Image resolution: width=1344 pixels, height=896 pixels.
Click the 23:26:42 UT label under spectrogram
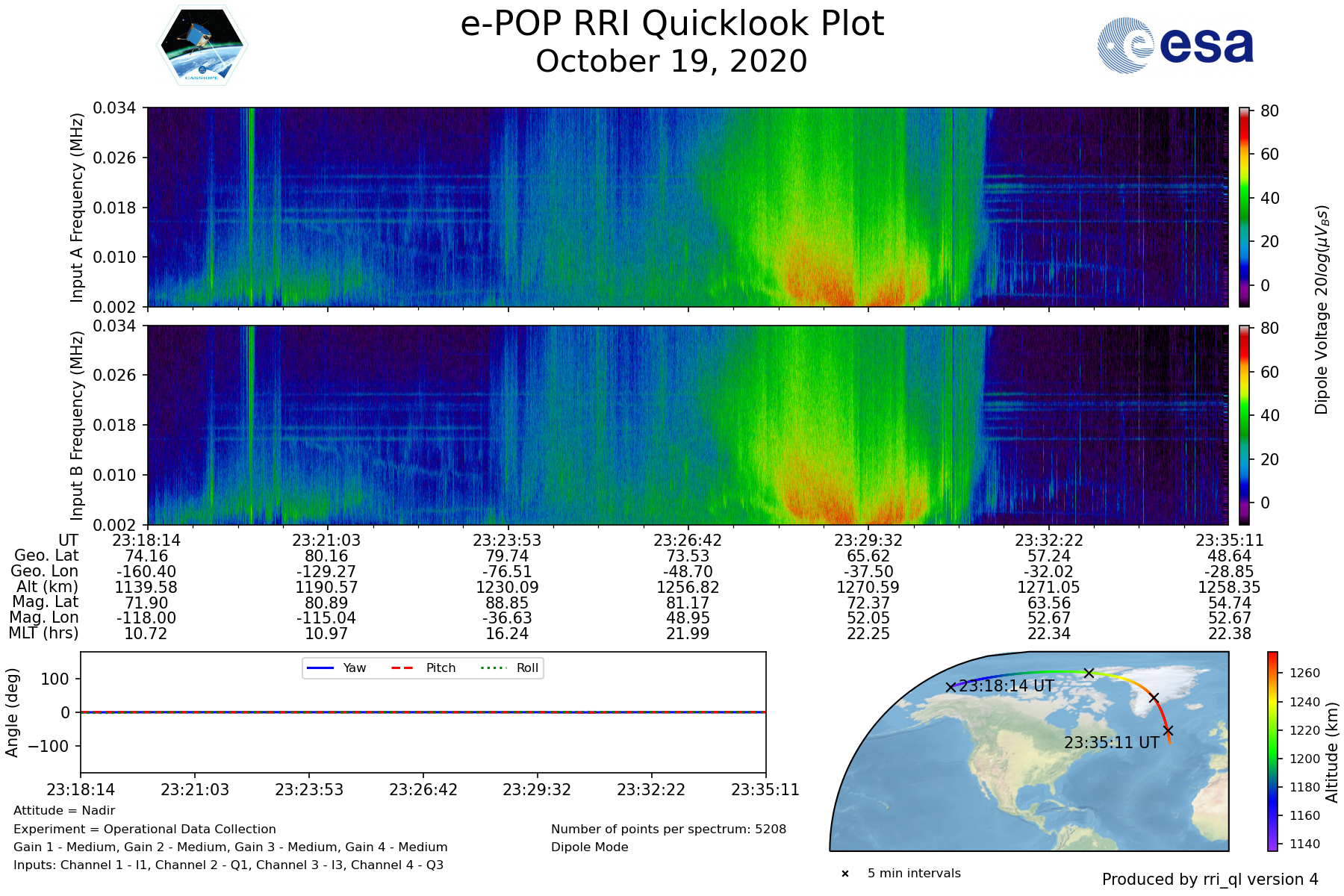click(688, 541)
